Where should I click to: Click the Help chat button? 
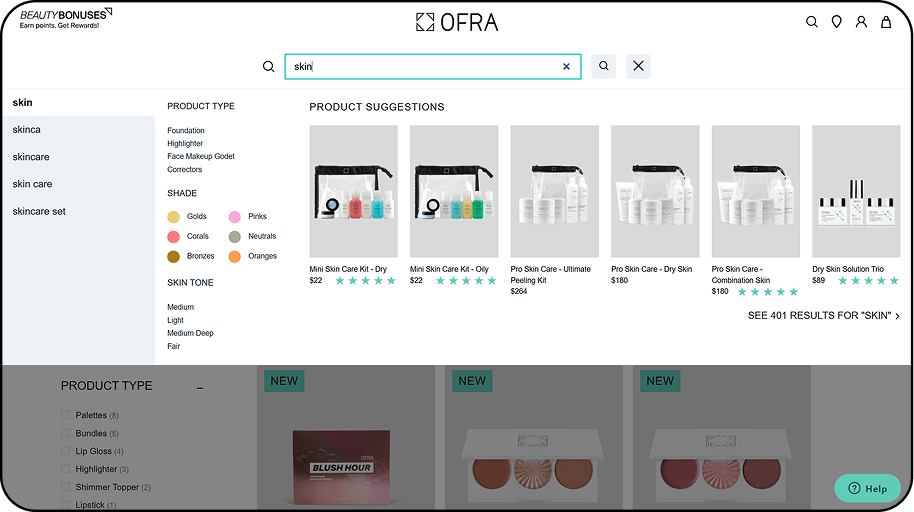[x=867, y=488]
